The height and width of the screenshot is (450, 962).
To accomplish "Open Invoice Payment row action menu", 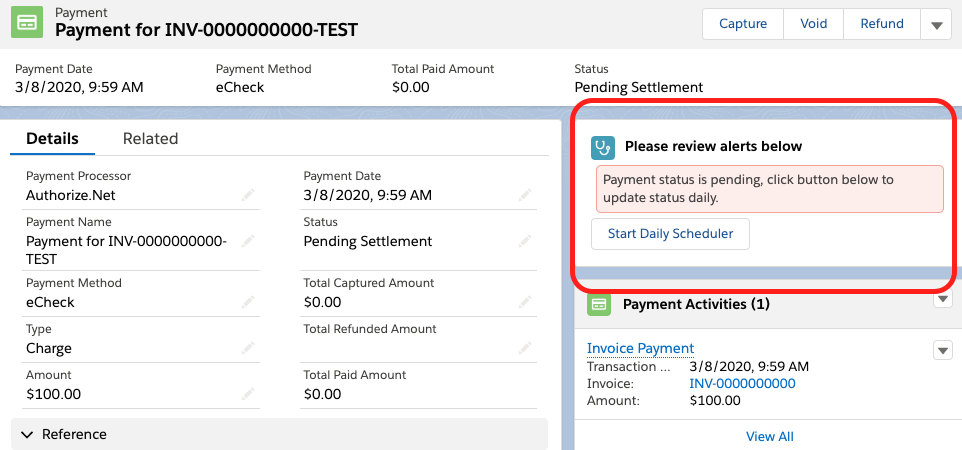I will (x=942, y=350).
